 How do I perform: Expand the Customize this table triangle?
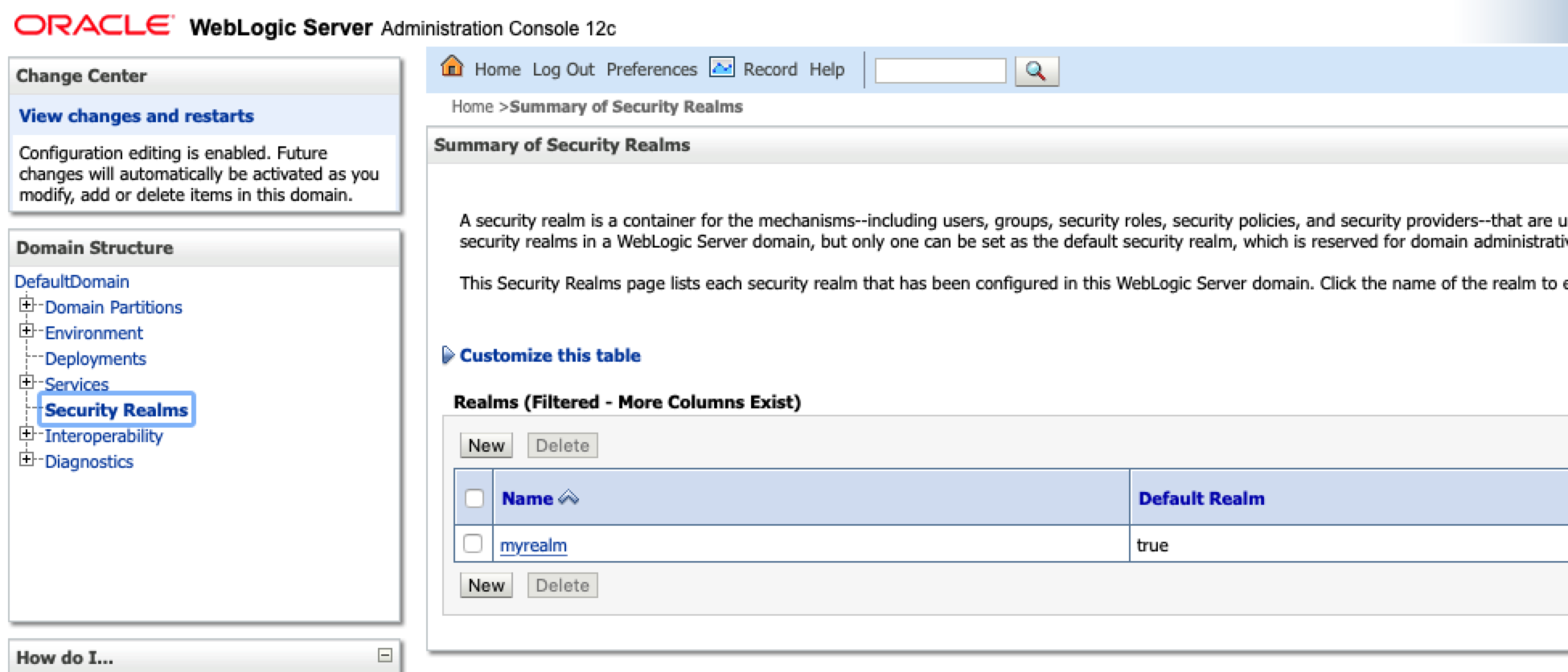[x=448, y=355]
